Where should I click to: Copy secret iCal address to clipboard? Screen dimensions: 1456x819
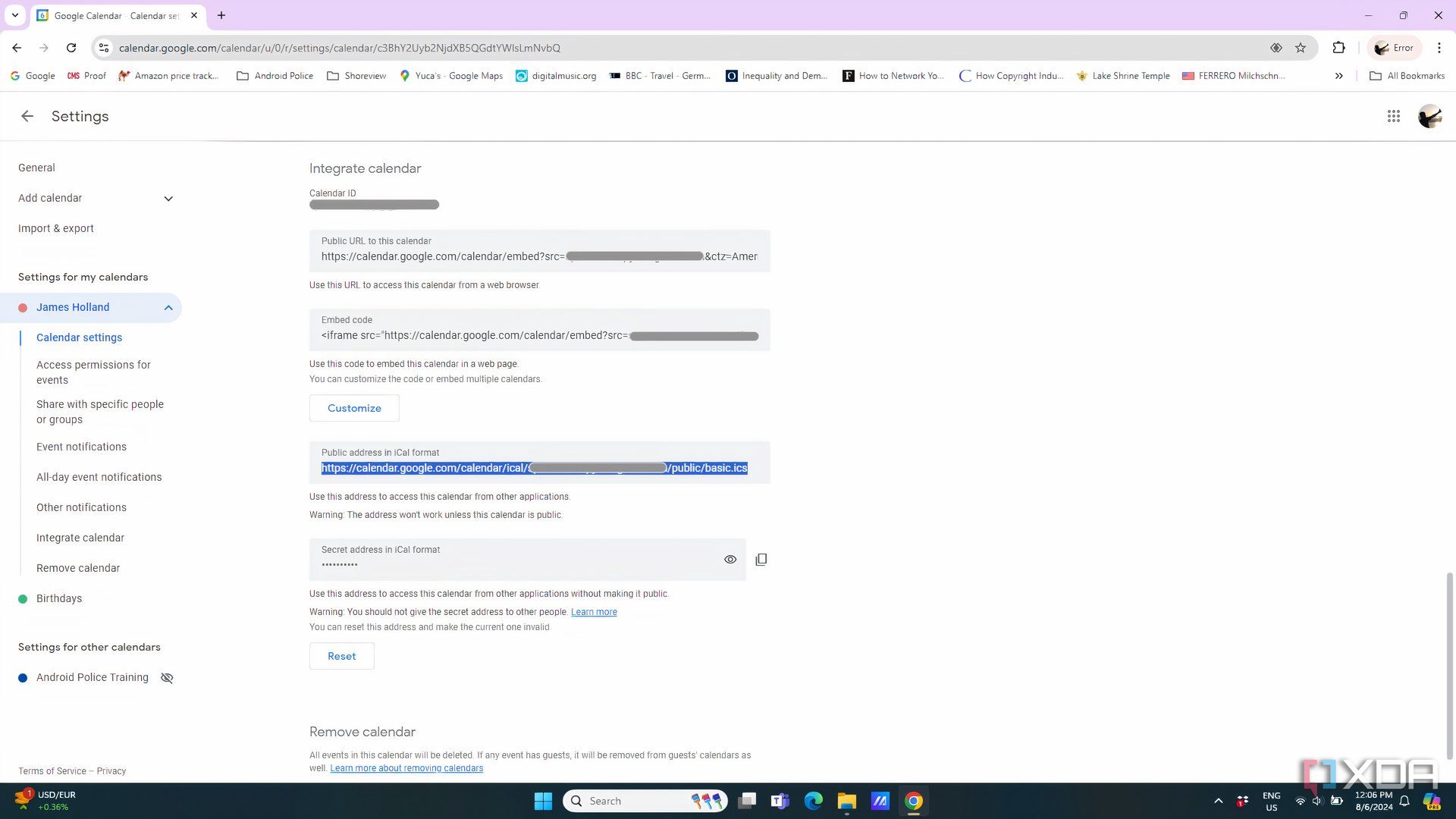[x=761, y=560]
